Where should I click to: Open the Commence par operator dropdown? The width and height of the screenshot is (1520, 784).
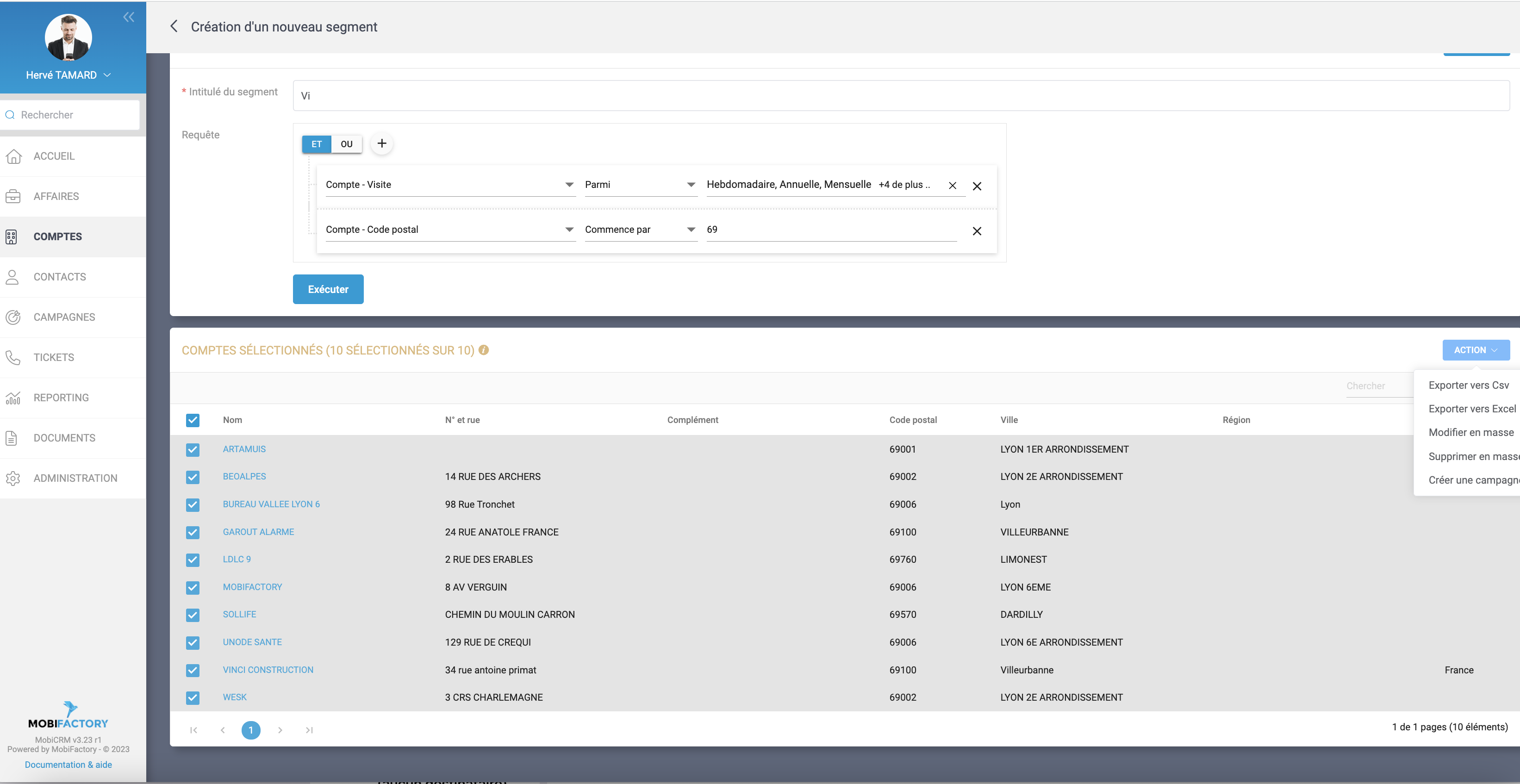[x=691, y=230]
